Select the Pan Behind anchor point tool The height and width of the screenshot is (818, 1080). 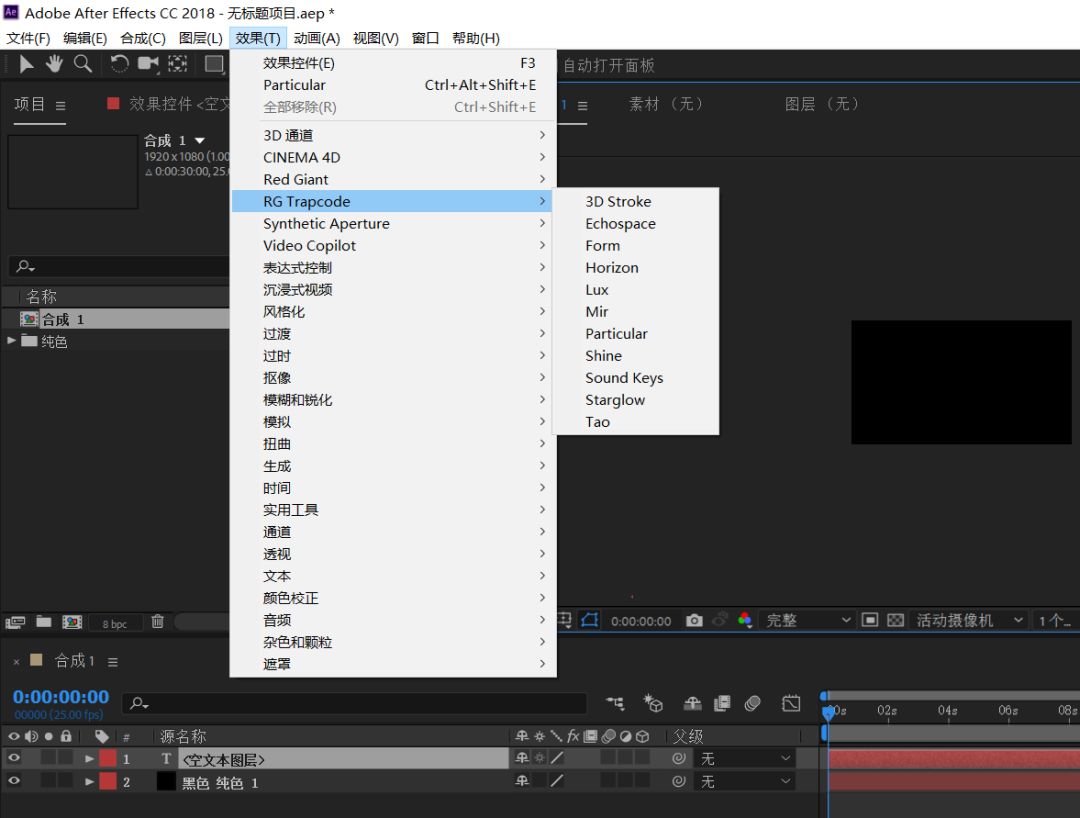coord(178,64)
